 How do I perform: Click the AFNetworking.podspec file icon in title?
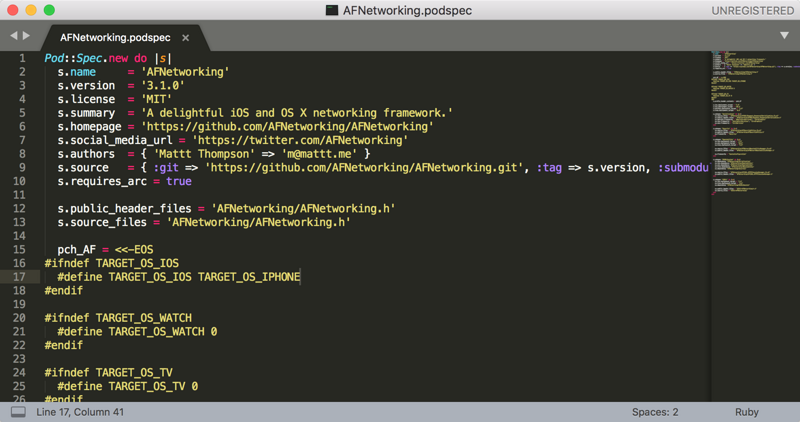[332, 10]
